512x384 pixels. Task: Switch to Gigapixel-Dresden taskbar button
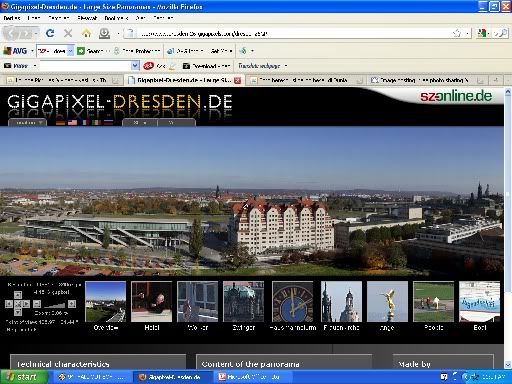pyautogui.click(x=172, y=377)
